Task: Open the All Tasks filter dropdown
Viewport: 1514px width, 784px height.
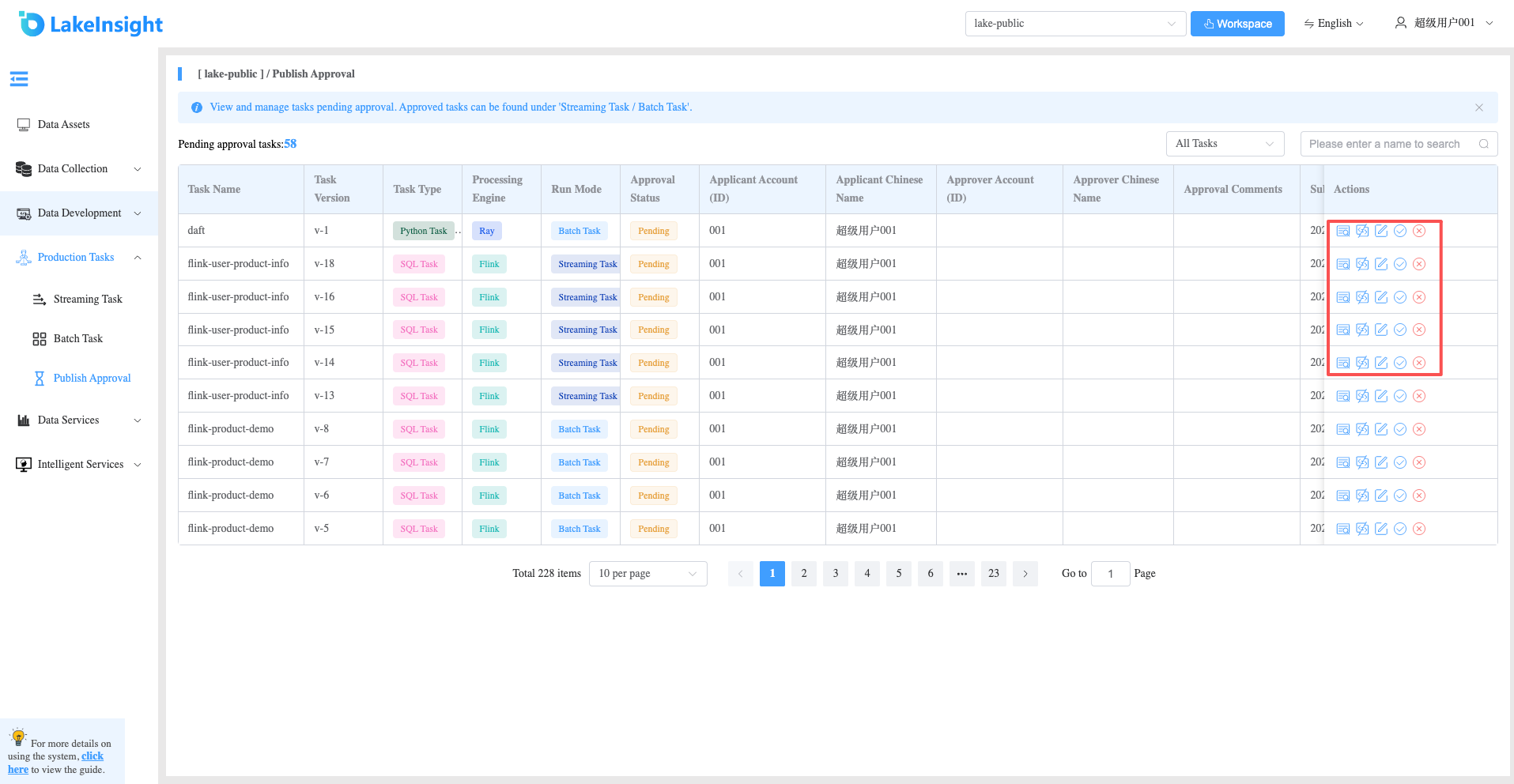Action: pos(1225,144)
